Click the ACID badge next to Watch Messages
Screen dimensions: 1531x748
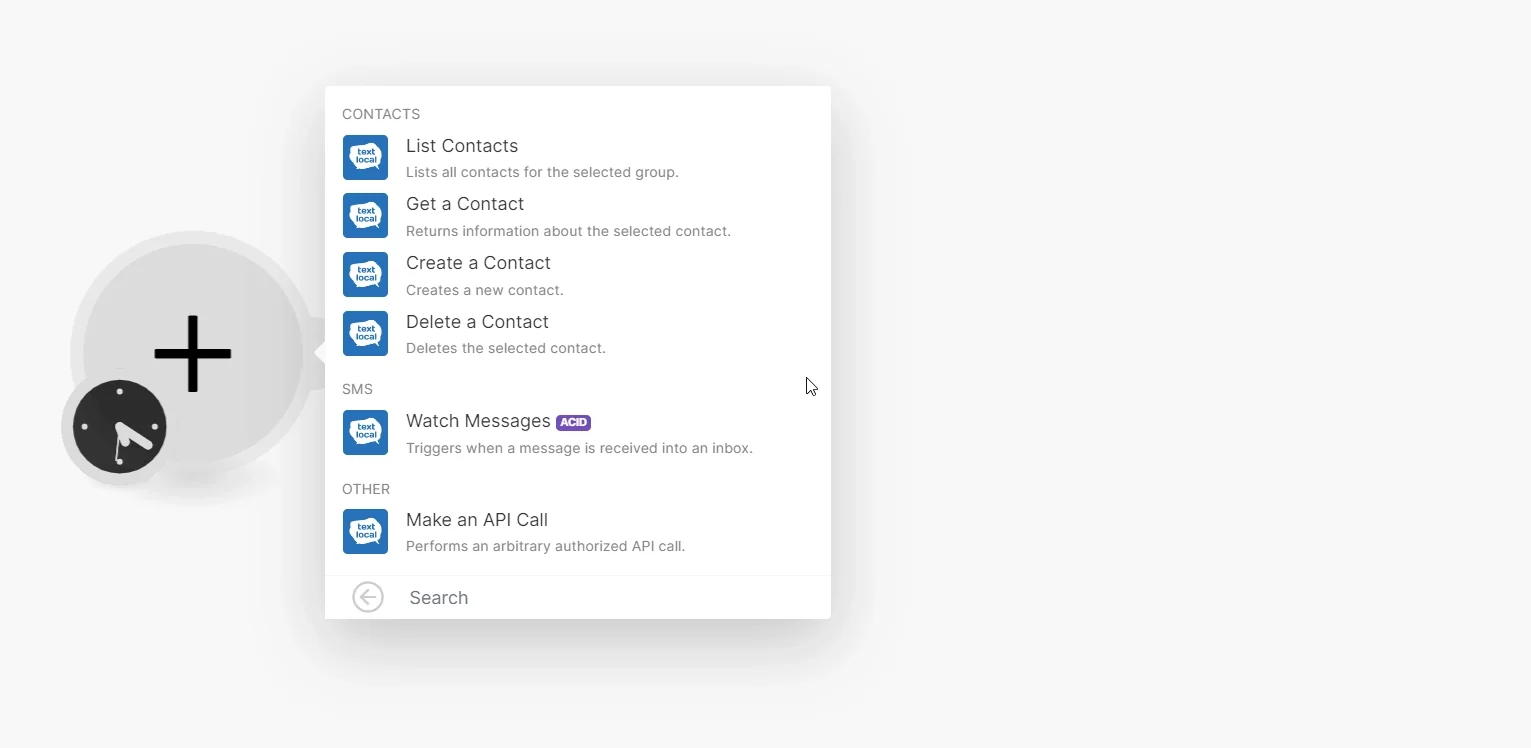[573, 423]
